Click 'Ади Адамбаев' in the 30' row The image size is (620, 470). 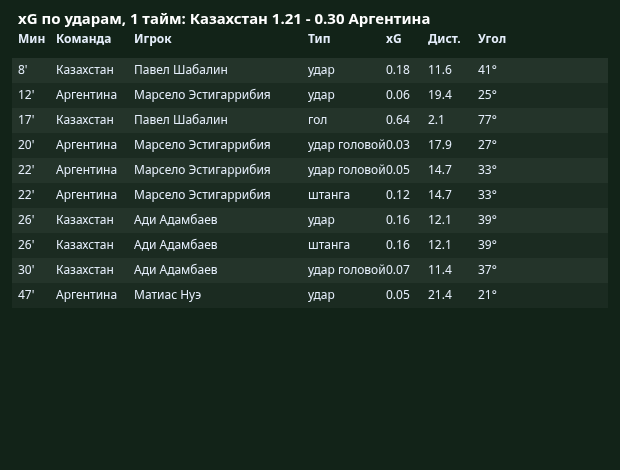click(x=176, y=270)
